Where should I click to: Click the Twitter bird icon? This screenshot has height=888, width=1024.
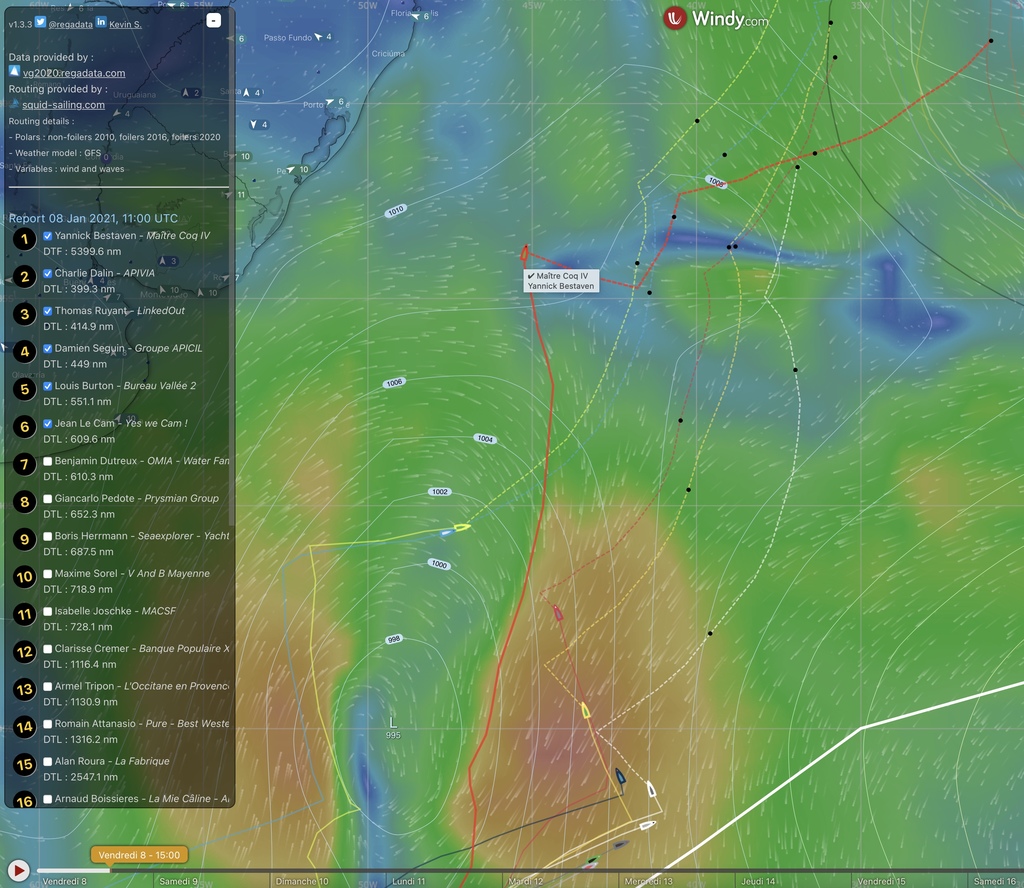coord(40,22)
